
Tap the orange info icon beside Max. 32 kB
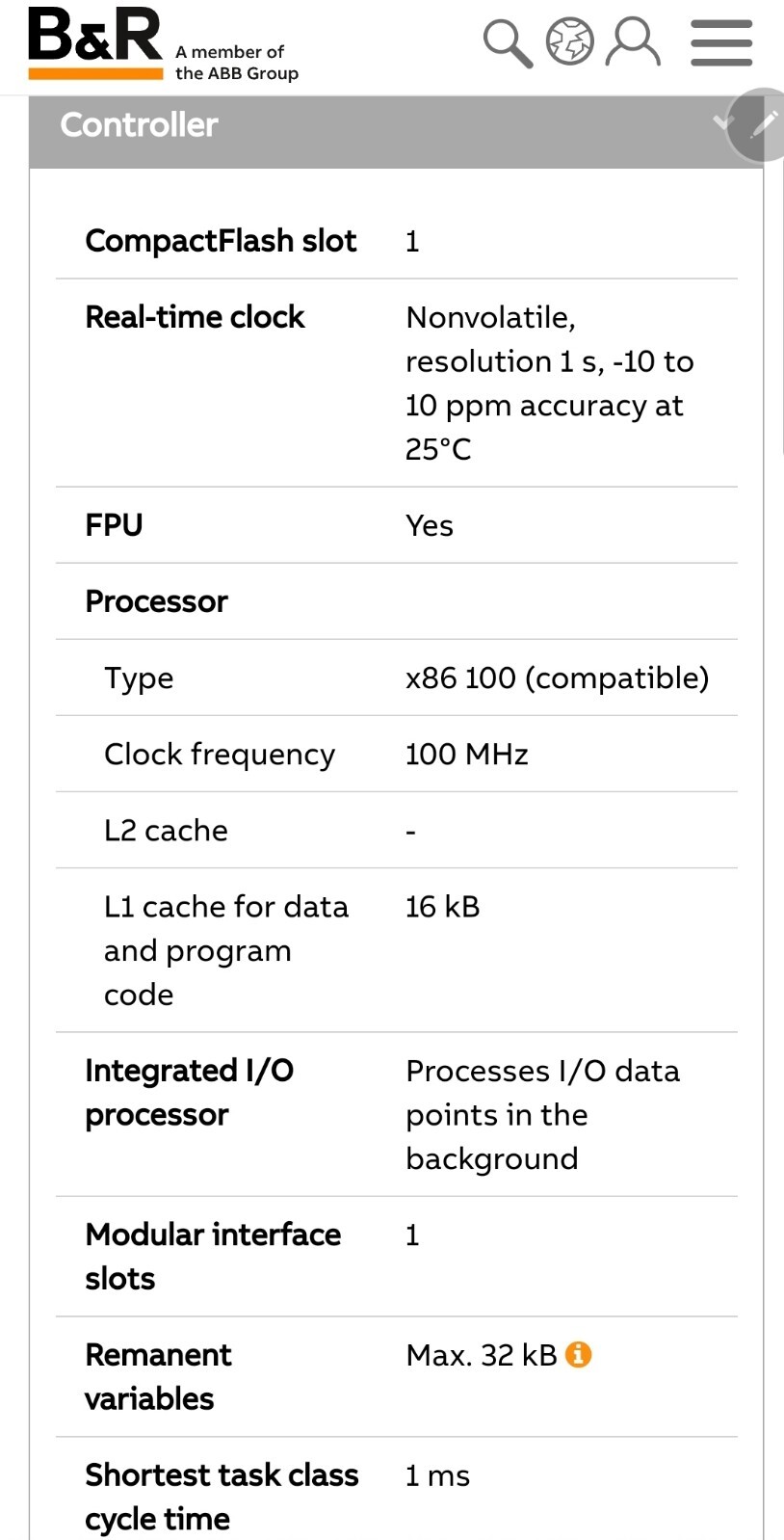(x=578, y=1354)
